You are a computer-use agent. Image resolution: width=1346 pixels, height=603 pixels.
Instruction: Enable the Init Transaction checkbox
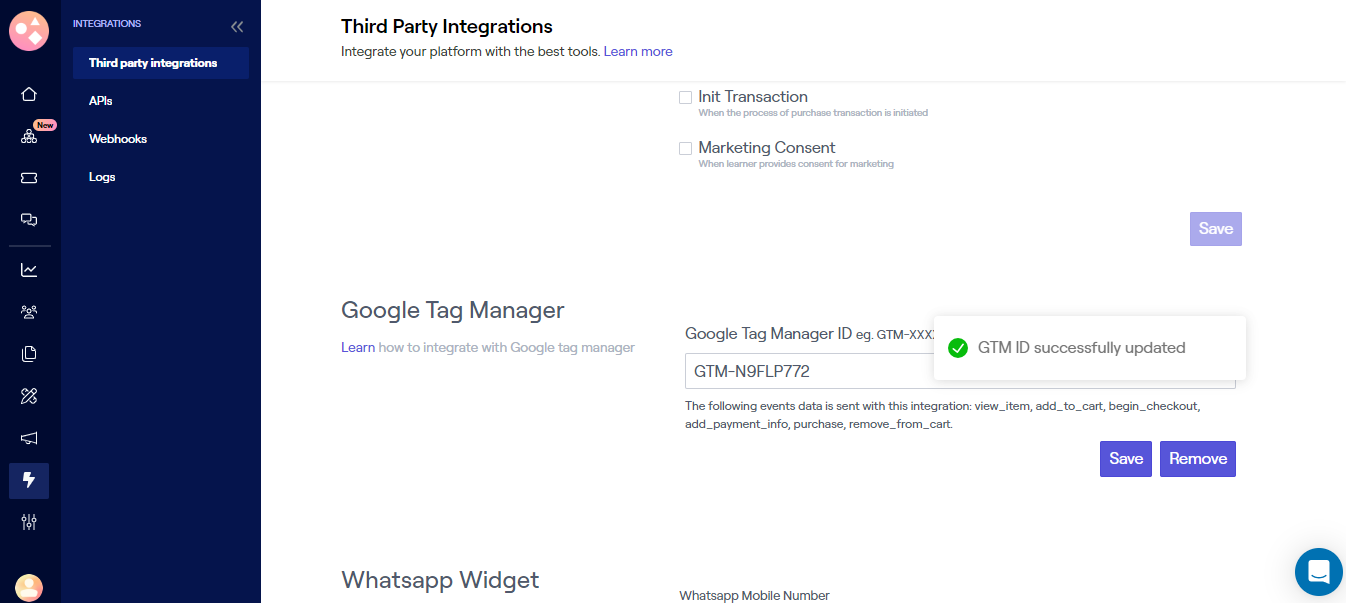tap(685, 97)
